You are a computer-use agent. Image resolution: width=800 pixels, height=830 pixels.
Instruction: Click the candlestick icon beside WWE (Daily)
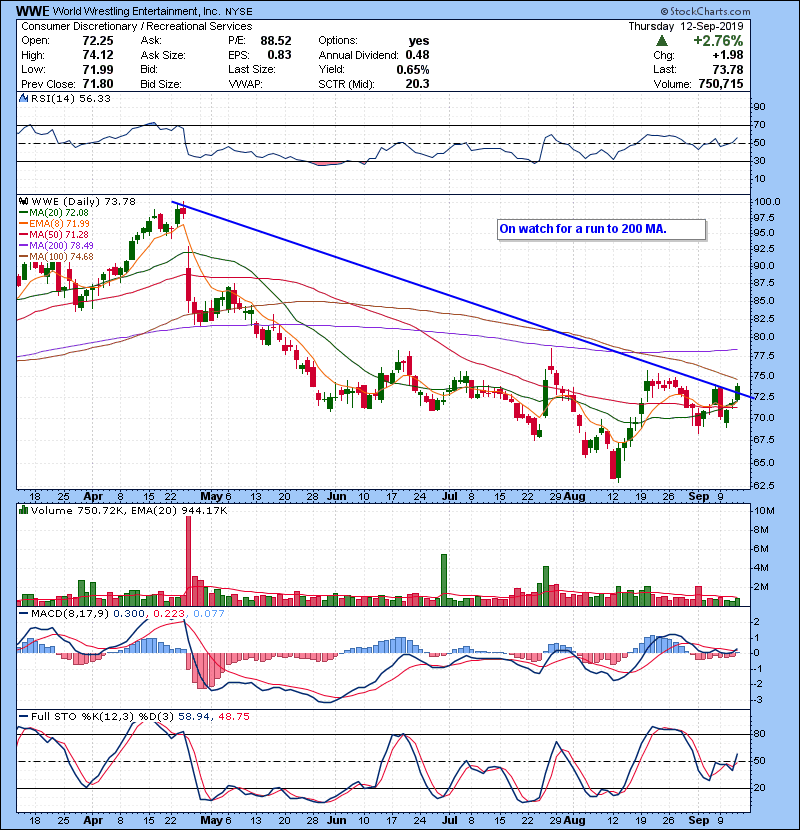click(23, 201)
